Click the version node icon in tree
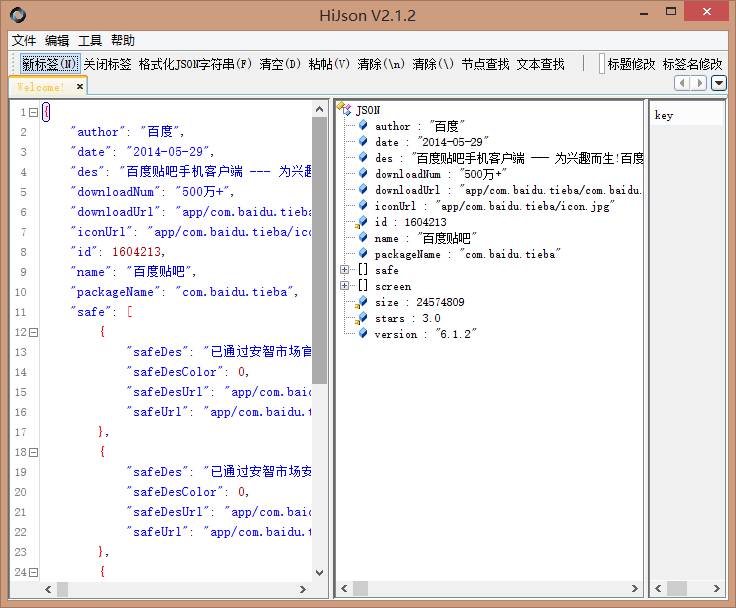The width and height of the screenshot is (736, 608). pyautogui.click(x=363, y=333)
